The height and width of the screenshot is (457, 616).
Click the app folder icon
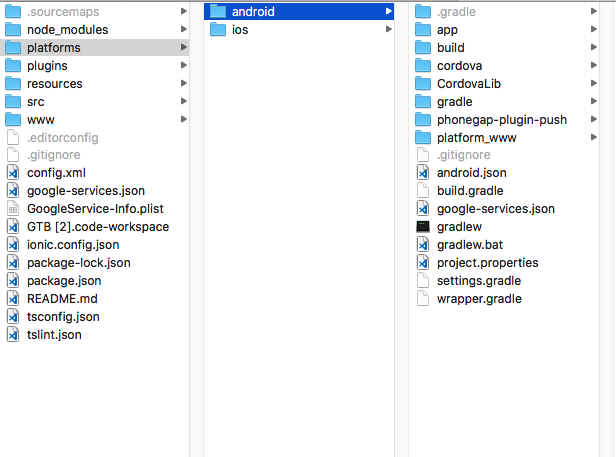(x=423, y=29)
